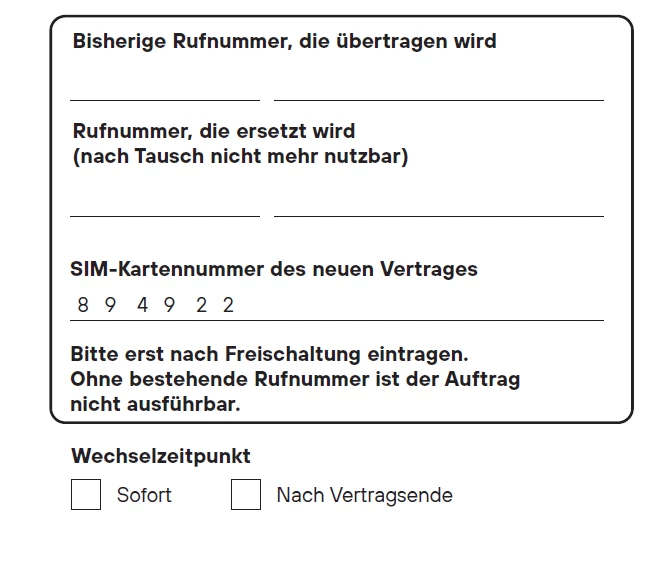Click the SIM-Kartennummer des neuen Vertrages label

[274, 269]
